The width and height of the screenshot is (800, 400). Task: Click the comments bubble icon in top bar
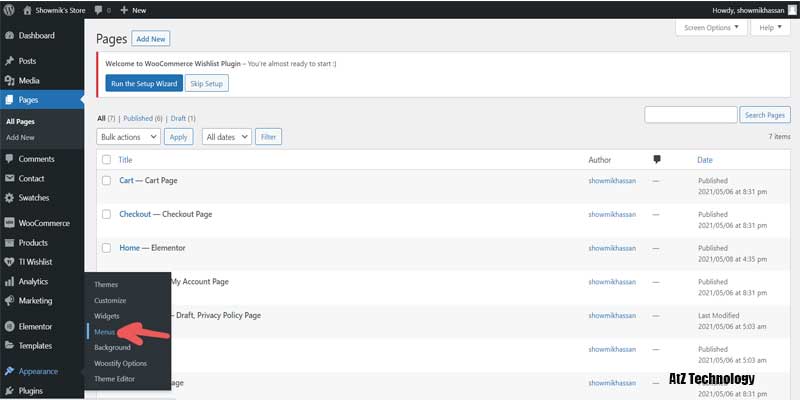99,9
